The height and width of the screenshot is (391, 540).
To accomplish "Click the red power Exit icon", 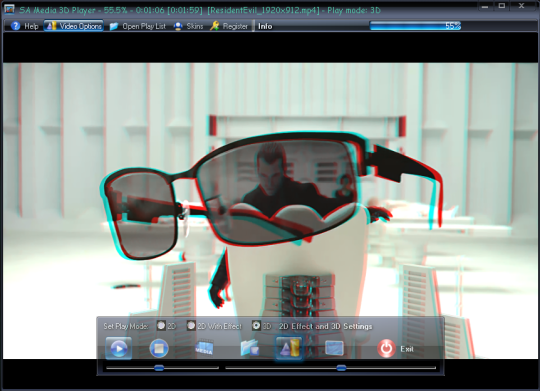I will click(x=386, y=348).
